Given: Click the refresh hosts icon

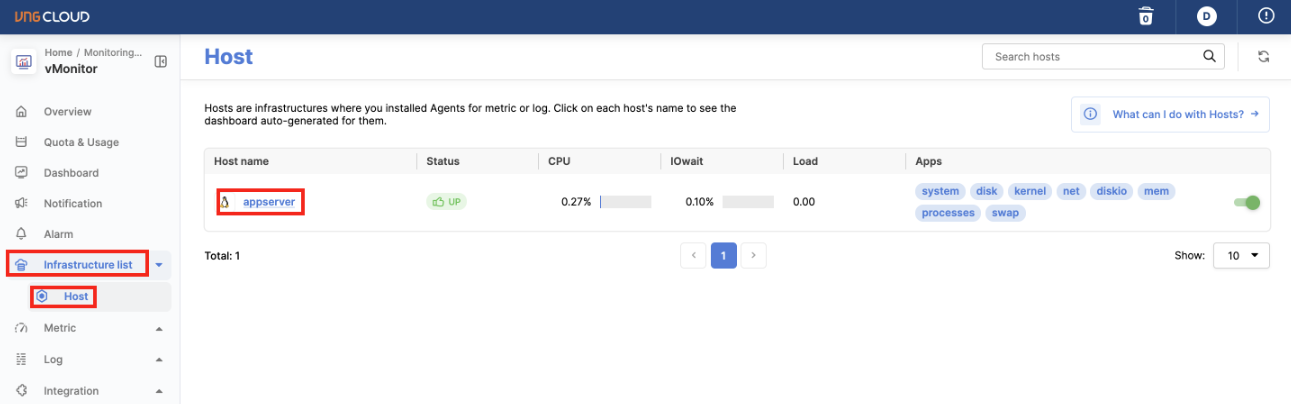Looking at the screenshot, I should tap(1264, 57).
